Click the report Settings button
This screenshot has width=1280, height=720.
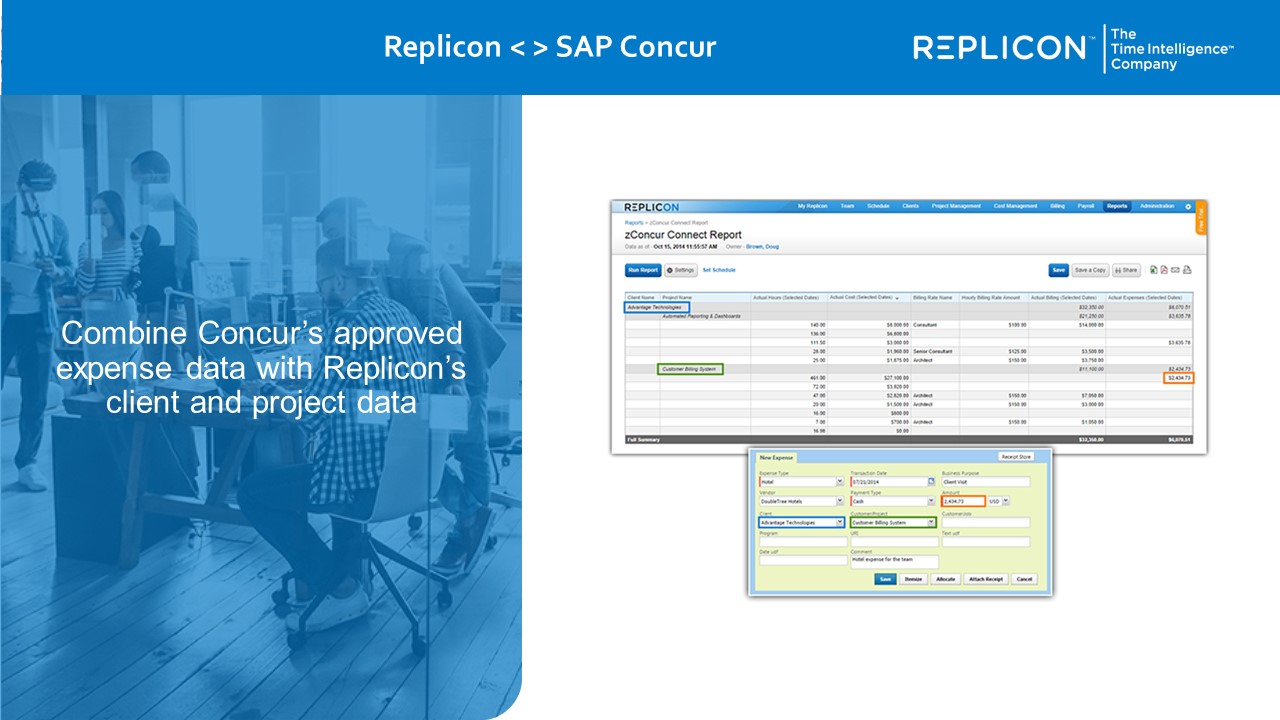[x=681, y=270]
